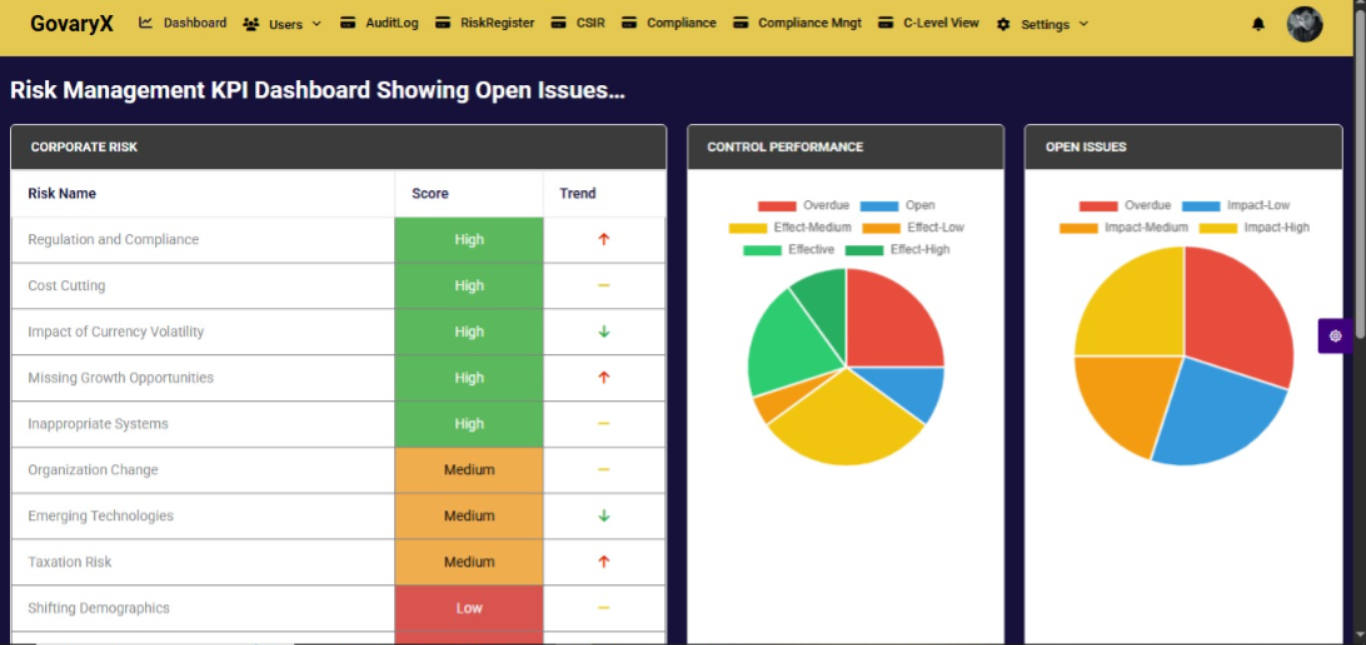The width and height of the screenshot is (1366, 645).
Task: Open the Compliance menu item
Action: [681, 23]
